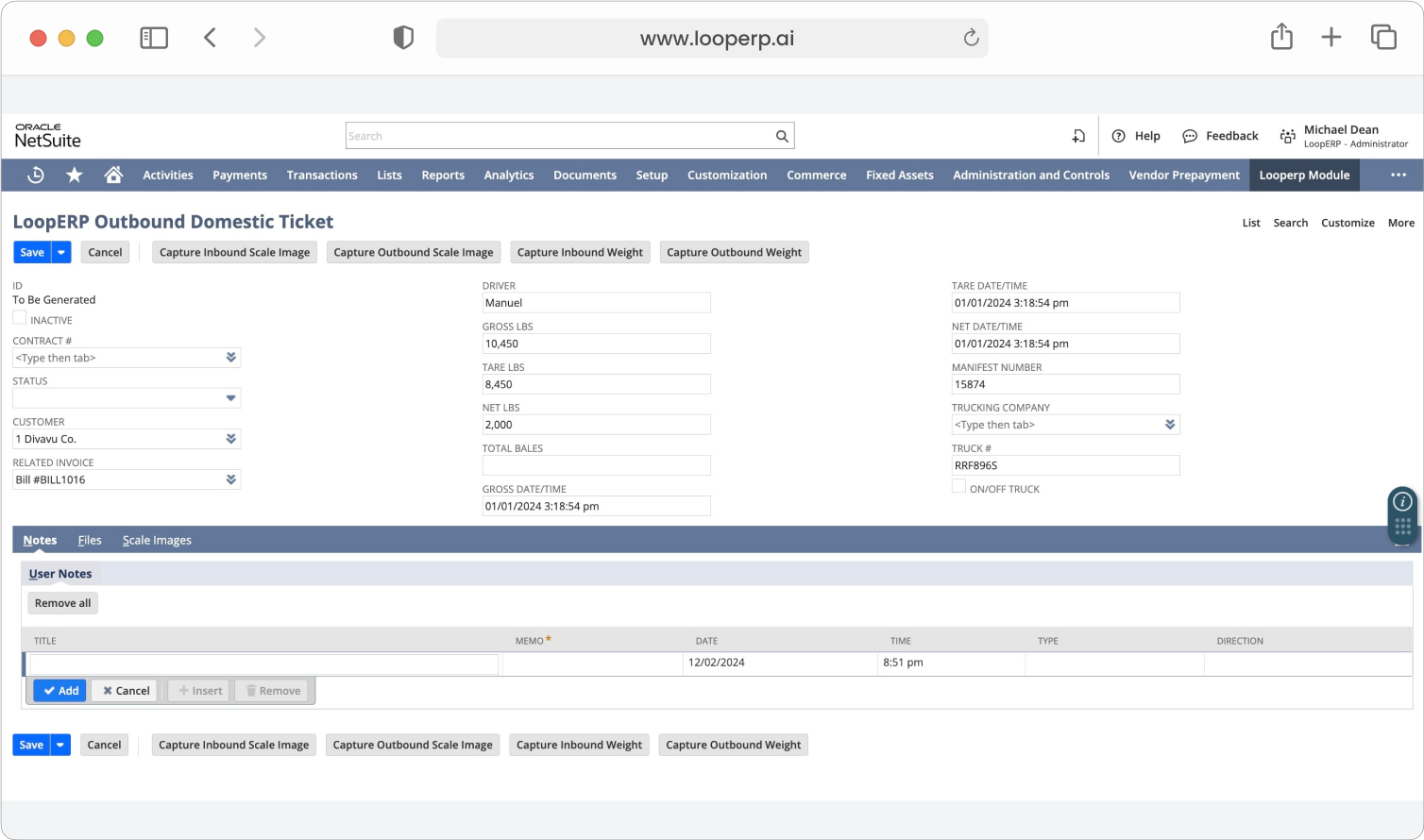Viewport: 1424px width, 840px height.
Task: Open the Help question-mark icon
Action: pos(1119,136)
